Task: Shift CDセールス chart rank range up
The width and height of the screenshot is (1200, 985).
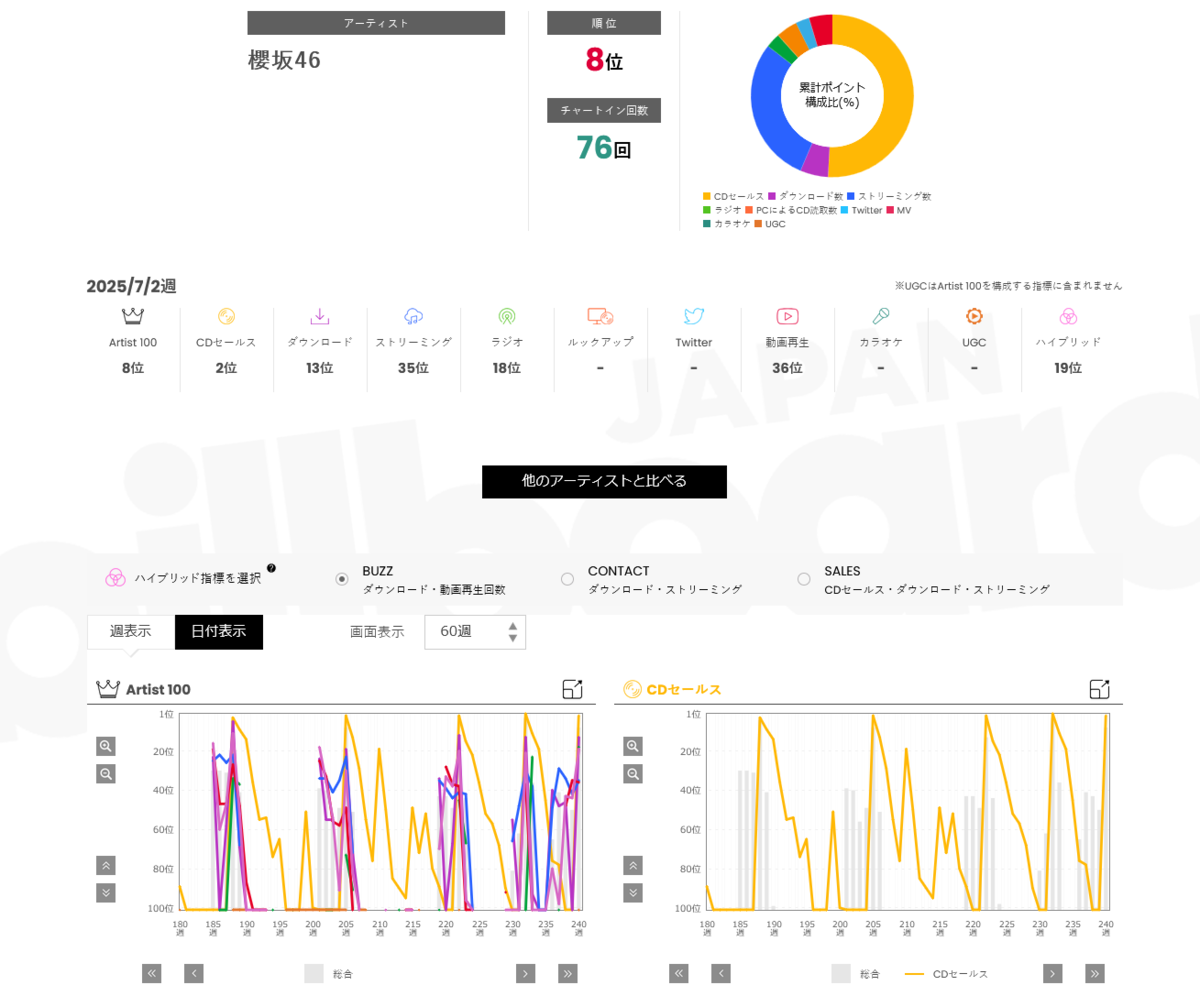Action: click(x=633, y=866)
